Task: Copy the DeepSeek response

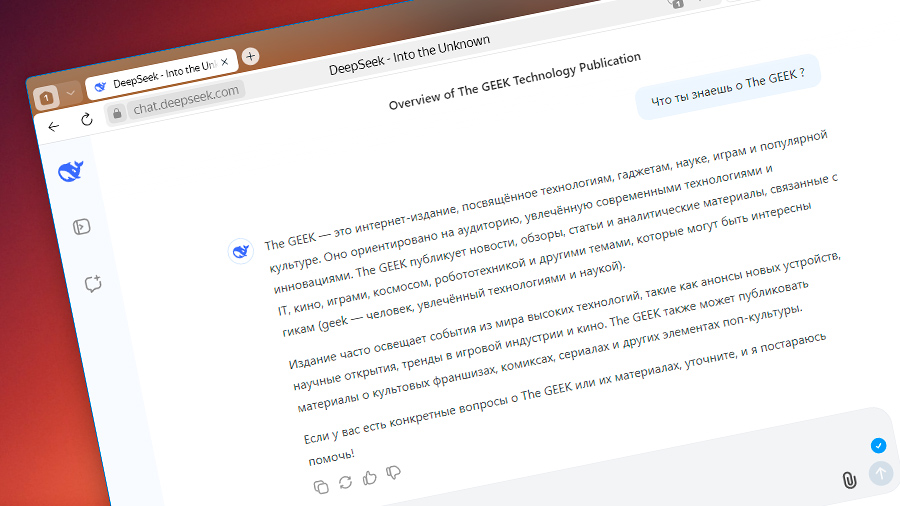Action: tap(321, 487)
